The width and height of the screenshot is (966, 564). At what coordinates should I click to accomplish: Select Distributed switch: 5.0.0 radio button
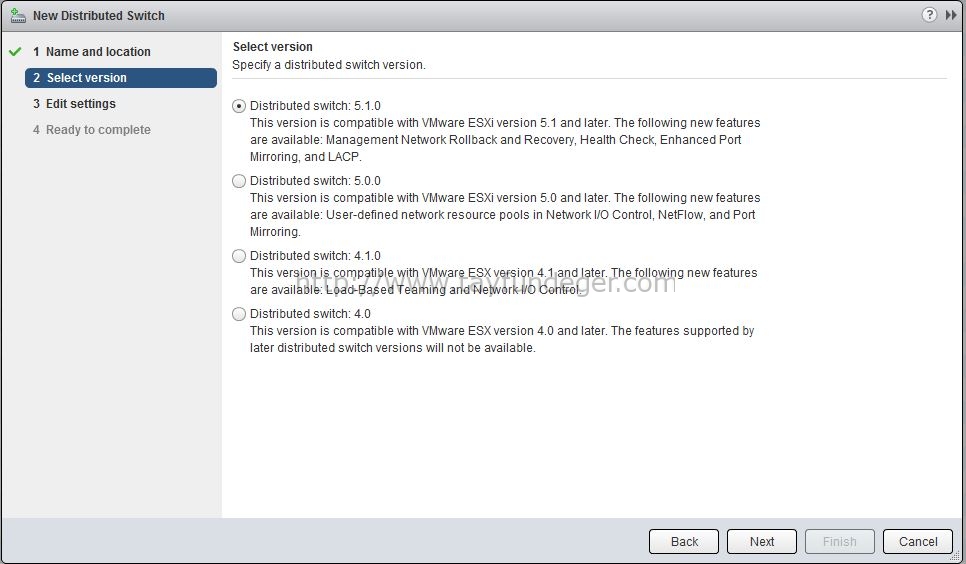point(238,181)
